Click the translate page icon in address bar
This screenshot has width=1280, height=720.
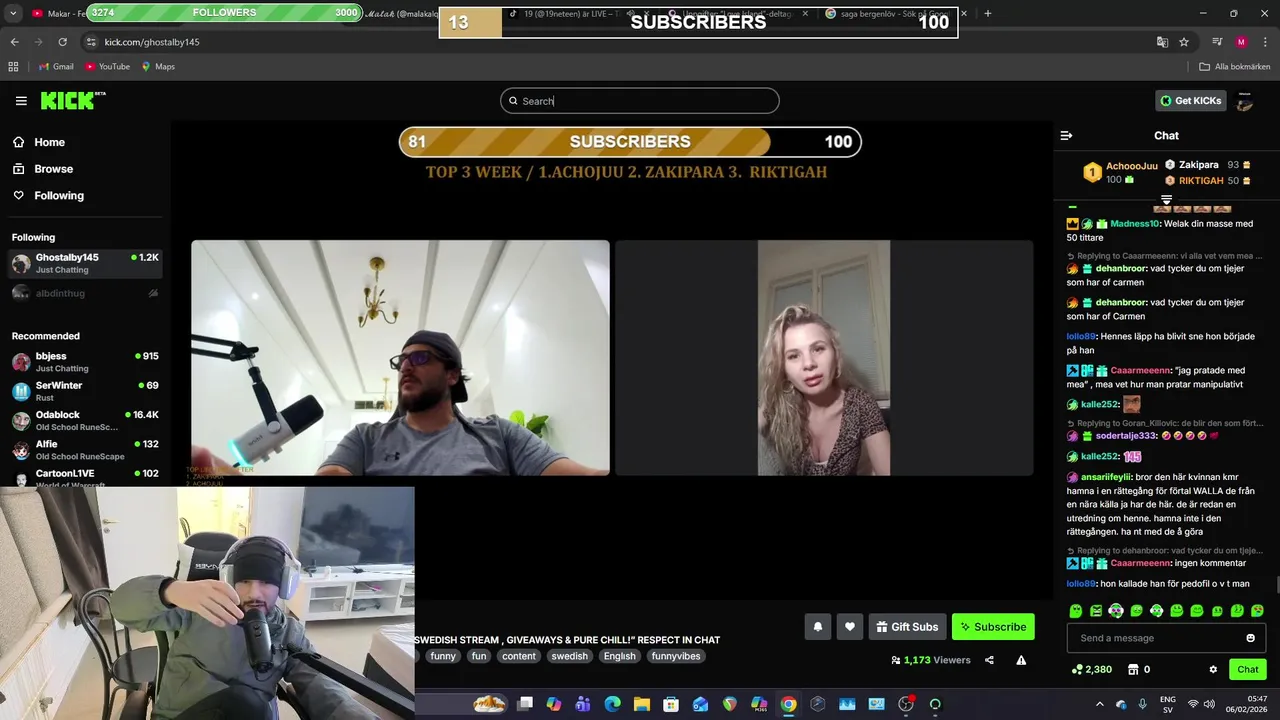1162,42
